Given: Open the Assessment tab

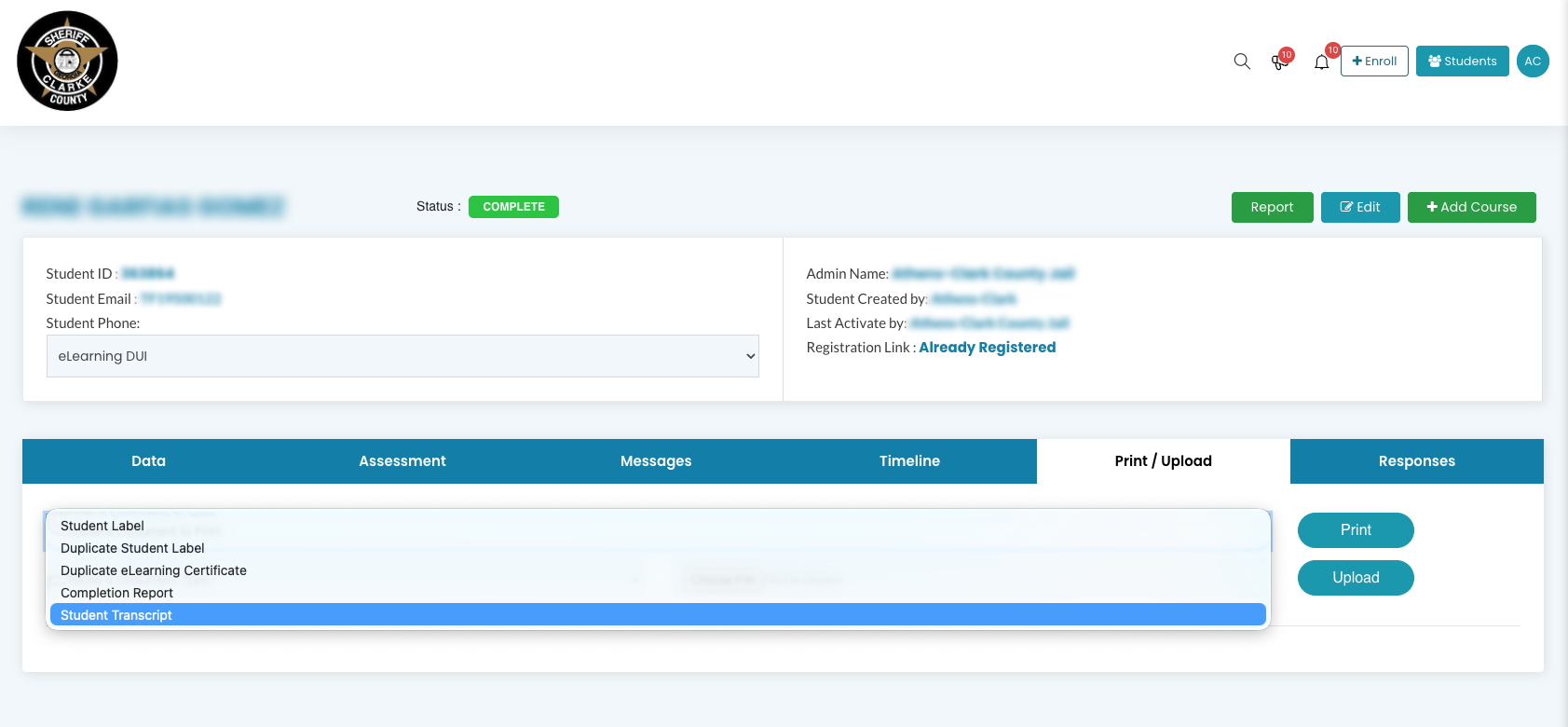Looking at the screenshot, I should pos(402,461).
